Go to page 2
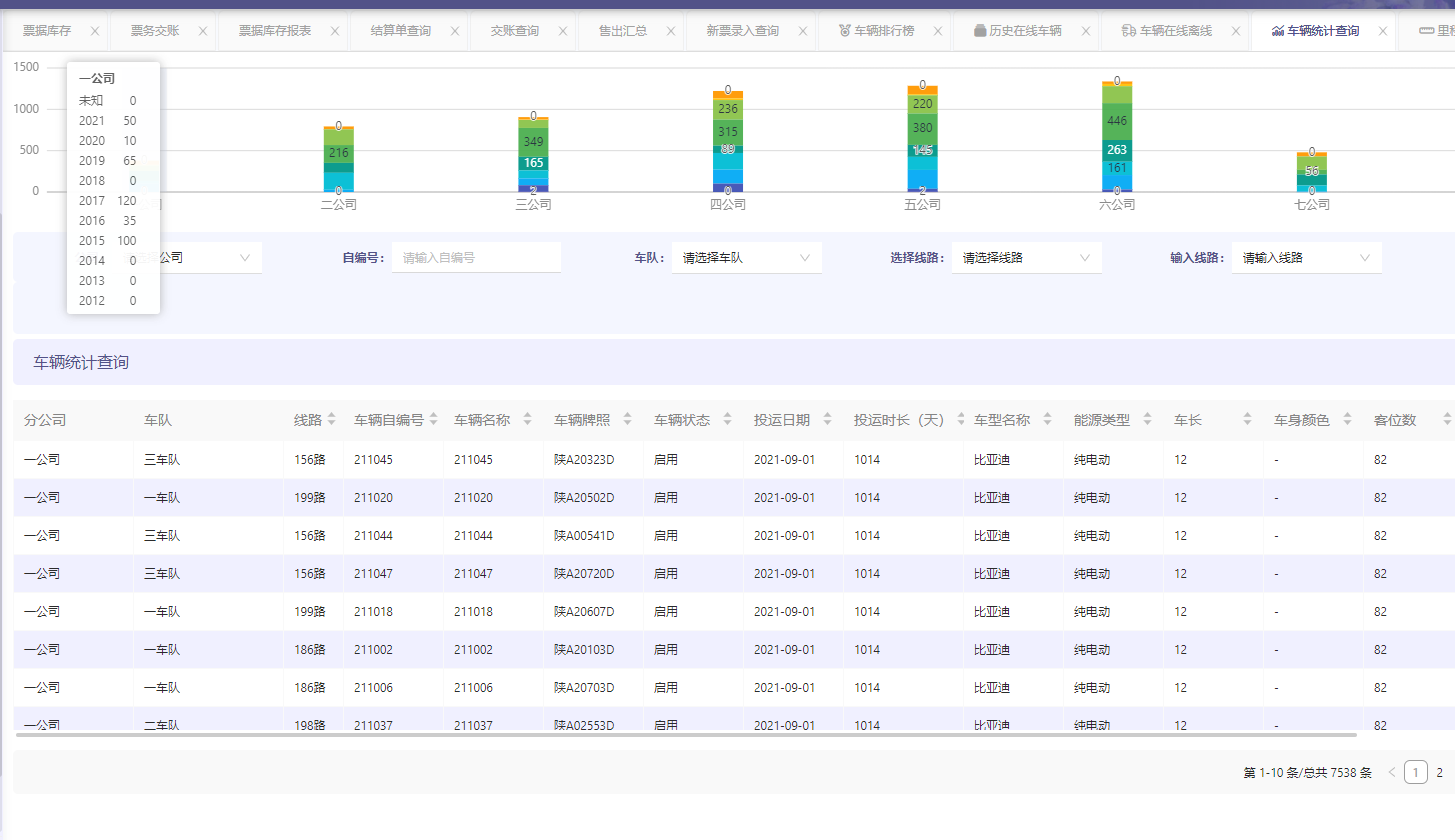1455x840 pixels. 1440,772
